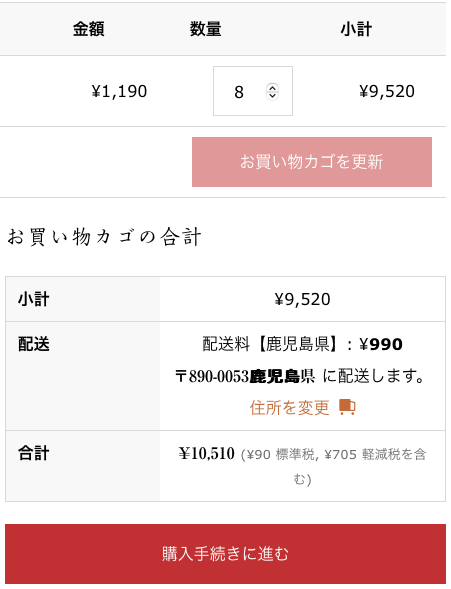Select the 金額 column header
Viewport: 451px width, 589px height.
click(x=89, y=29)
